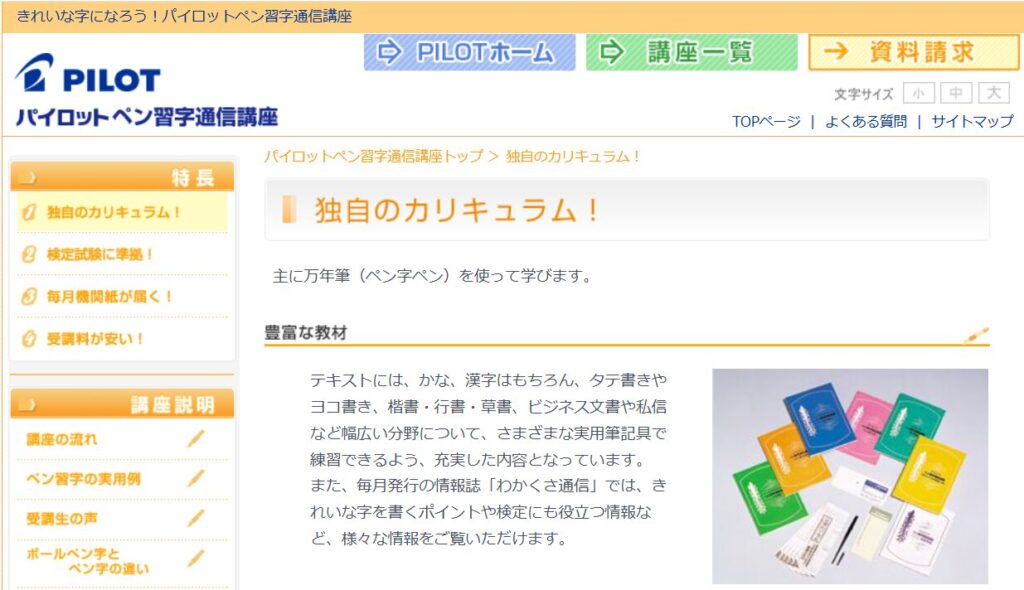
Task: Click the 文字サイズ label
Action: click(863, 94)
